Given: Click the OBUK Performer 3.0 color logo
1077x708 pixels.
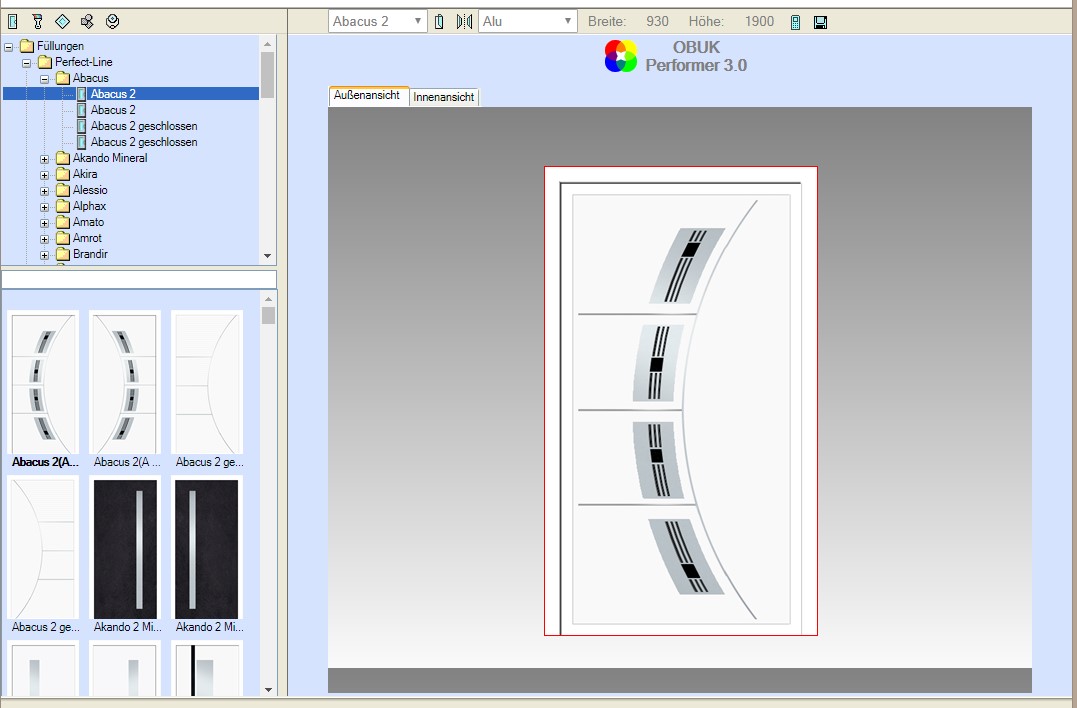Looking at the screenshot, I should pos(621,56).
